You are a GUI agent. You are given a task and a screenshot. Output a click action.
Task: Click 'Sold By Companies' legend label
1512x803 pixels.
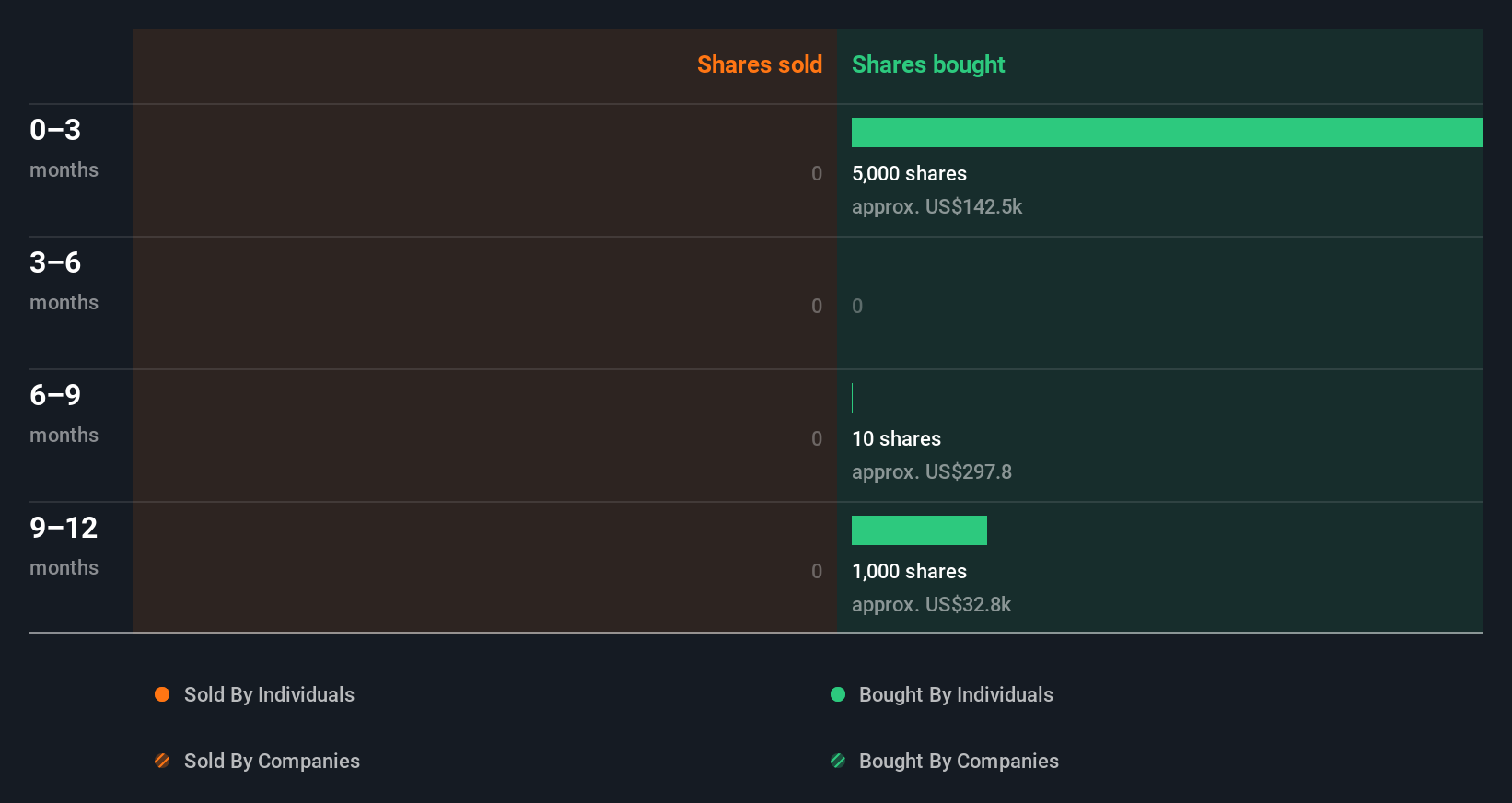[x=272, y=761]
